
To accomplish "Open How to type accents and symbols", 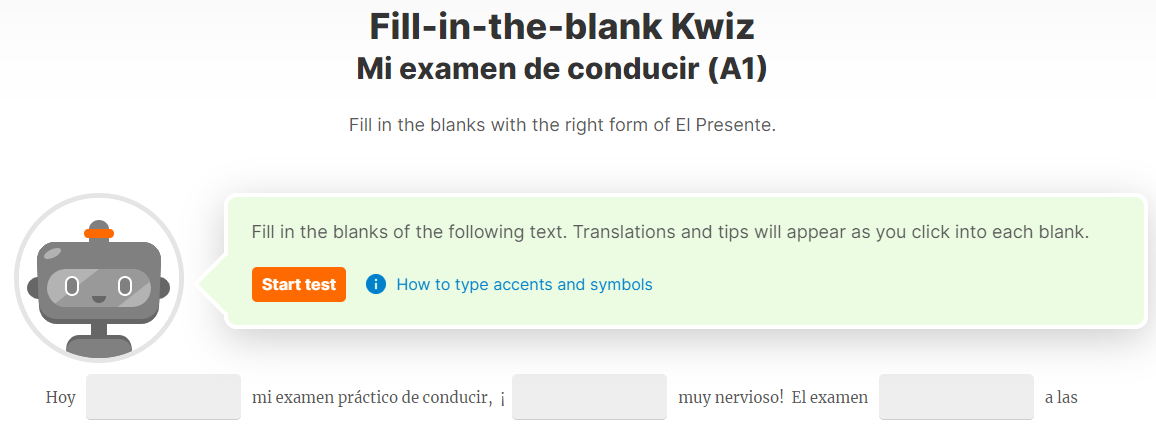I will click(524, 285).
